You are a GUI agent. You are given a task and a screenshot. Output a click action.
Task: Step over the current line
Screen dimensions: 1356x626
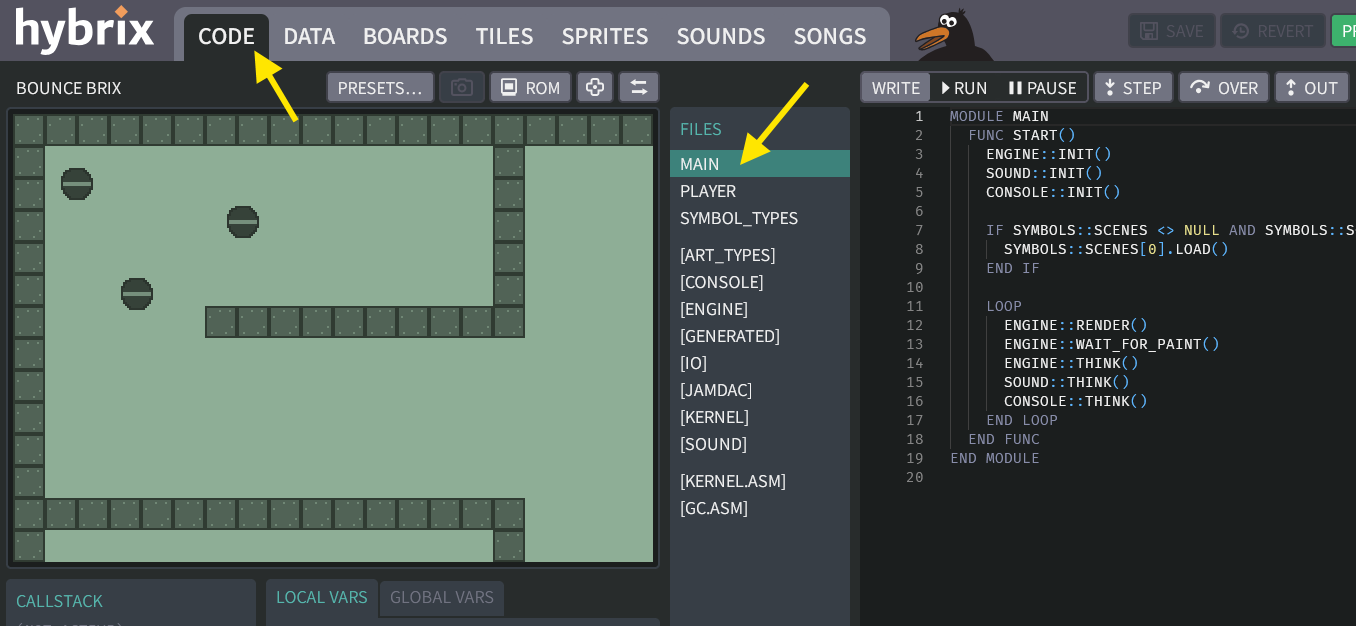pos(1223,88)
